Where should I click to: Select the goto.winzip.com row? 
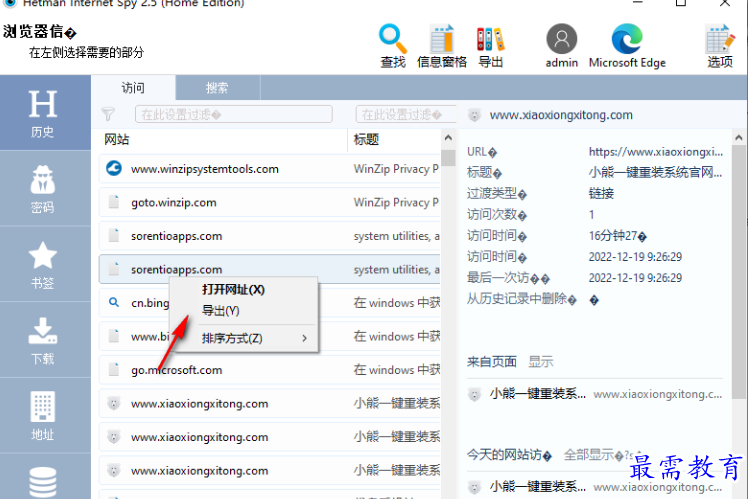click(x=270, y=202)
